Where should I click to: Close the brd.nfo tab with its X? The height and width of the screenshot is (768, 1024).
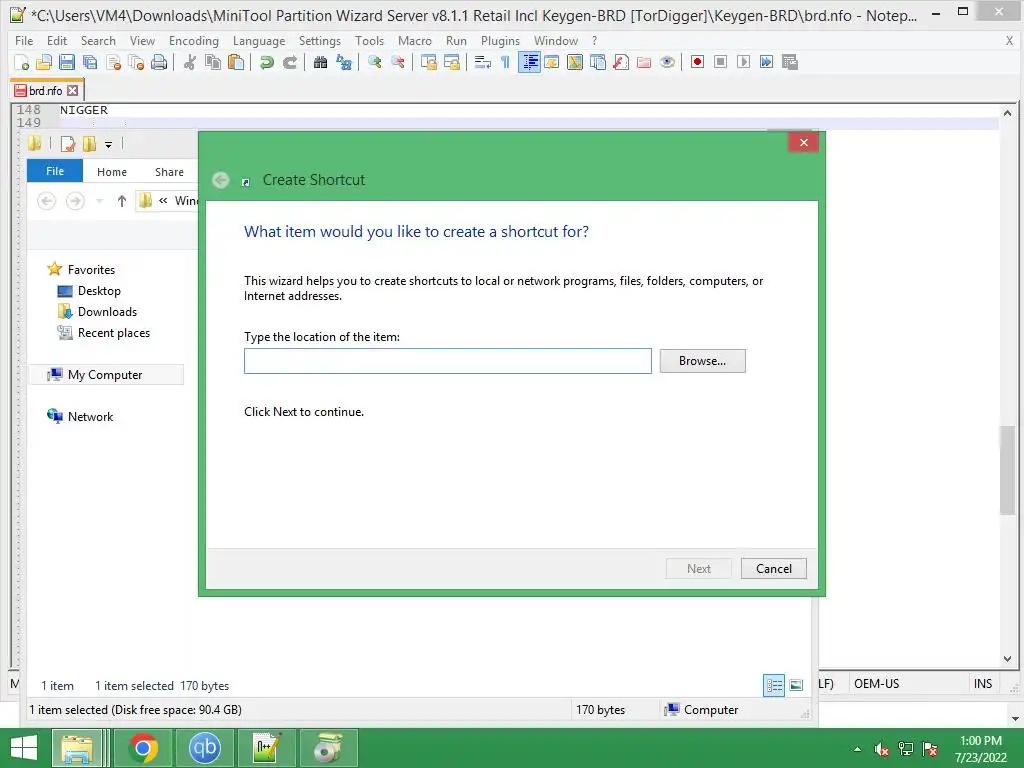click(72, 91)
